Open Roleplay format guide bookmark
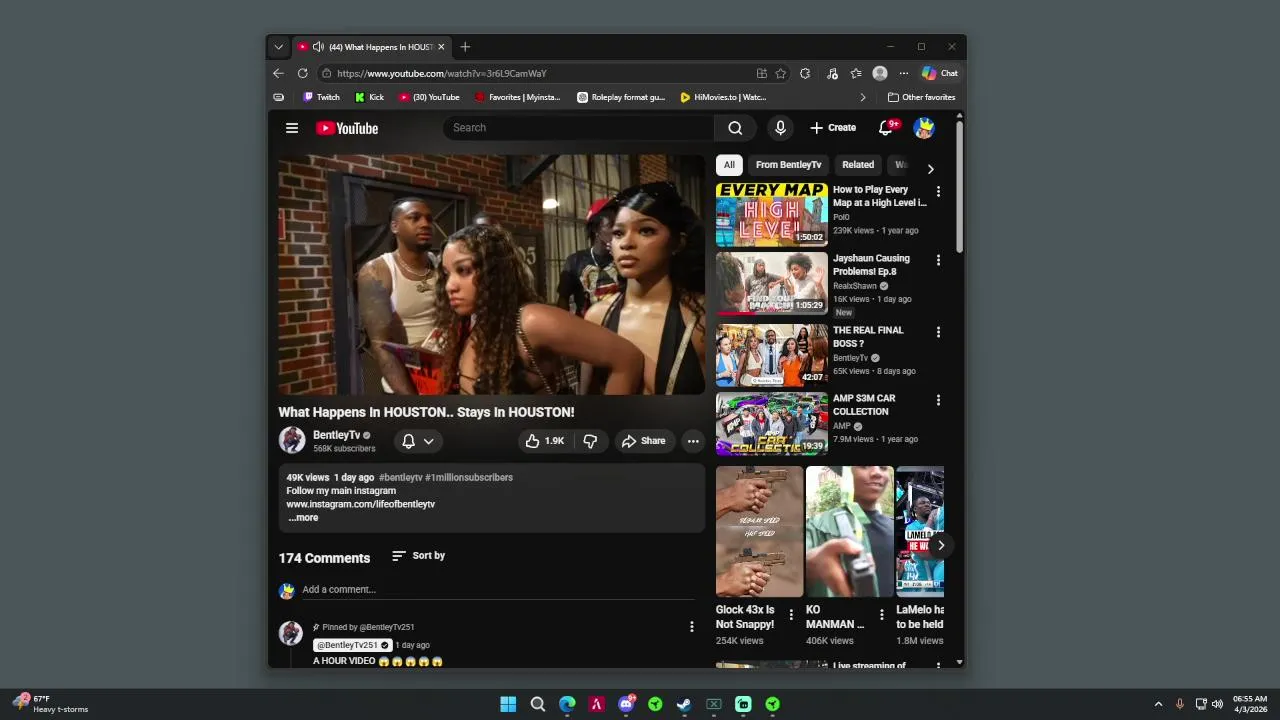The height and width of the screenshot is (720, 1280). tap(621, 97)
